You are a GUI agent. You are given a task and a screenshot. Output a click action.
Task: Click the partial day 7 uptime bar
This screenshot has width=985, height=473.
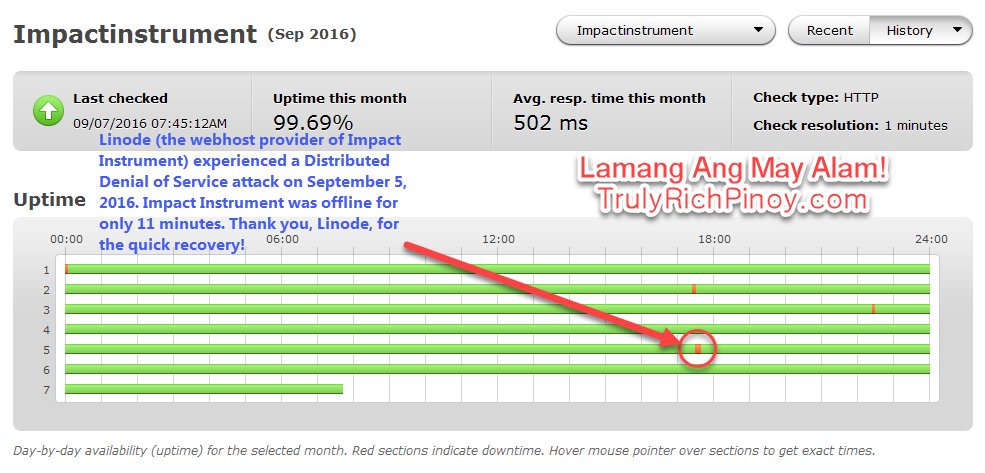[x=204, y=389]
